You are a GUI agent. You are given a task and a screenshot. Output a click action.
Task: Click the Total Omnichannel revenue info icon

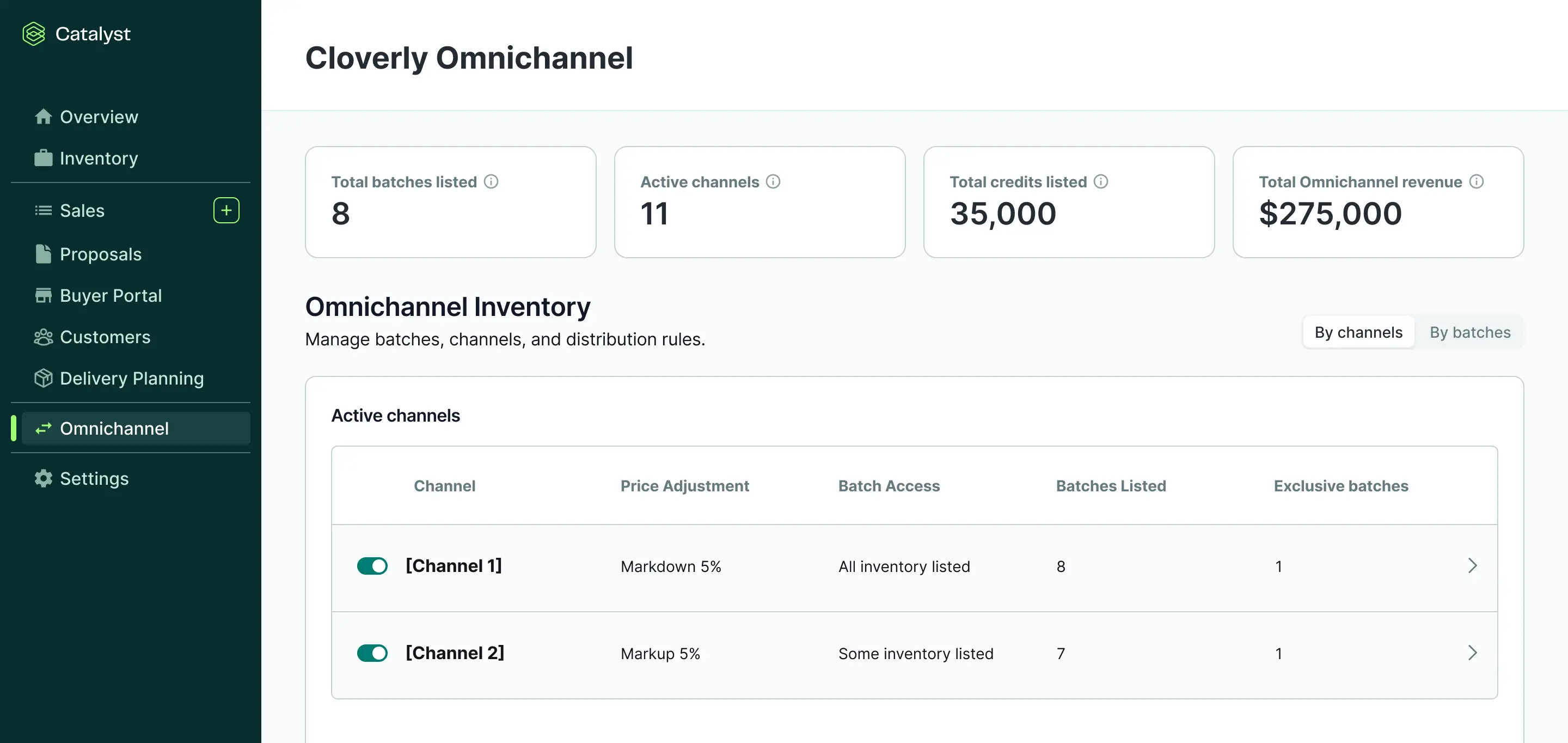(x=1477, y=181)
